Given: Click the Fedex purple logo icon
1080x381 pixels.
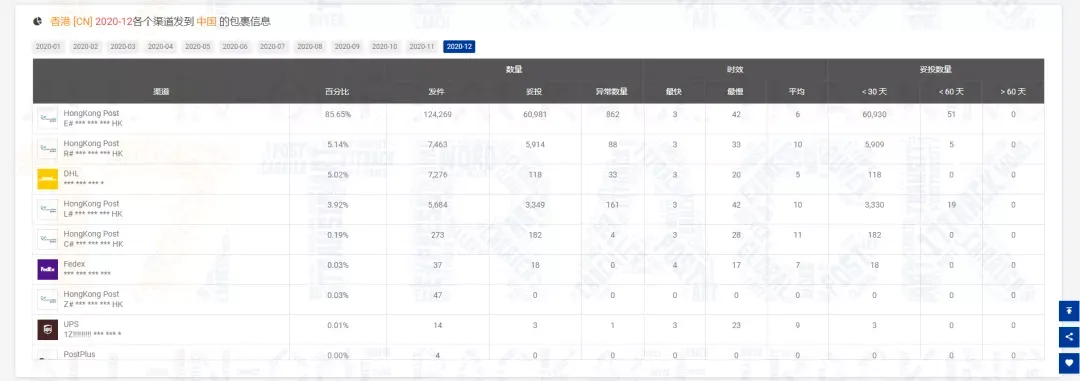Looking at the screenshot, I should [48, 269].
